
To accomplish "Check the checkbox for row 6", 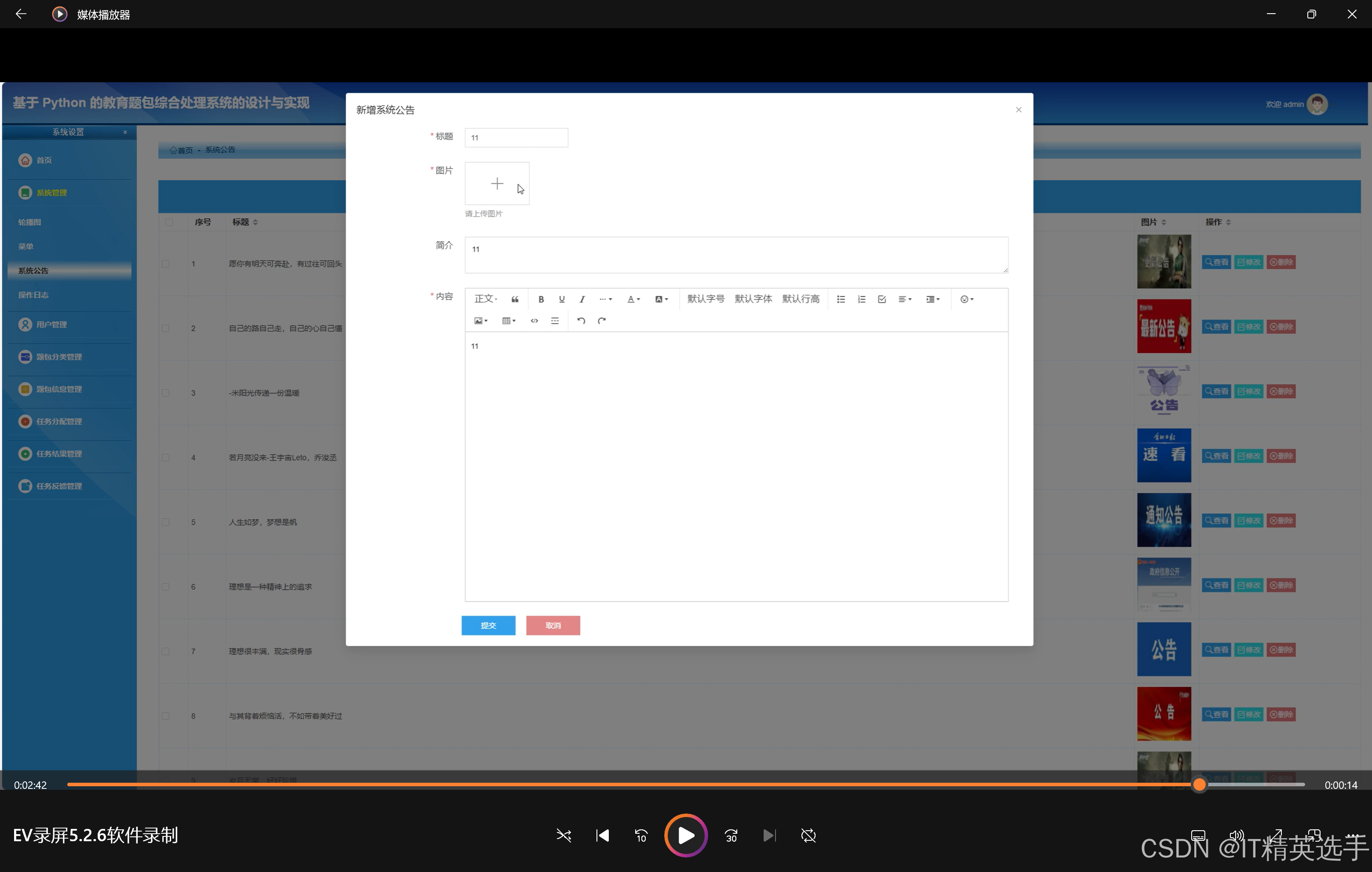I will click(165, 587).
